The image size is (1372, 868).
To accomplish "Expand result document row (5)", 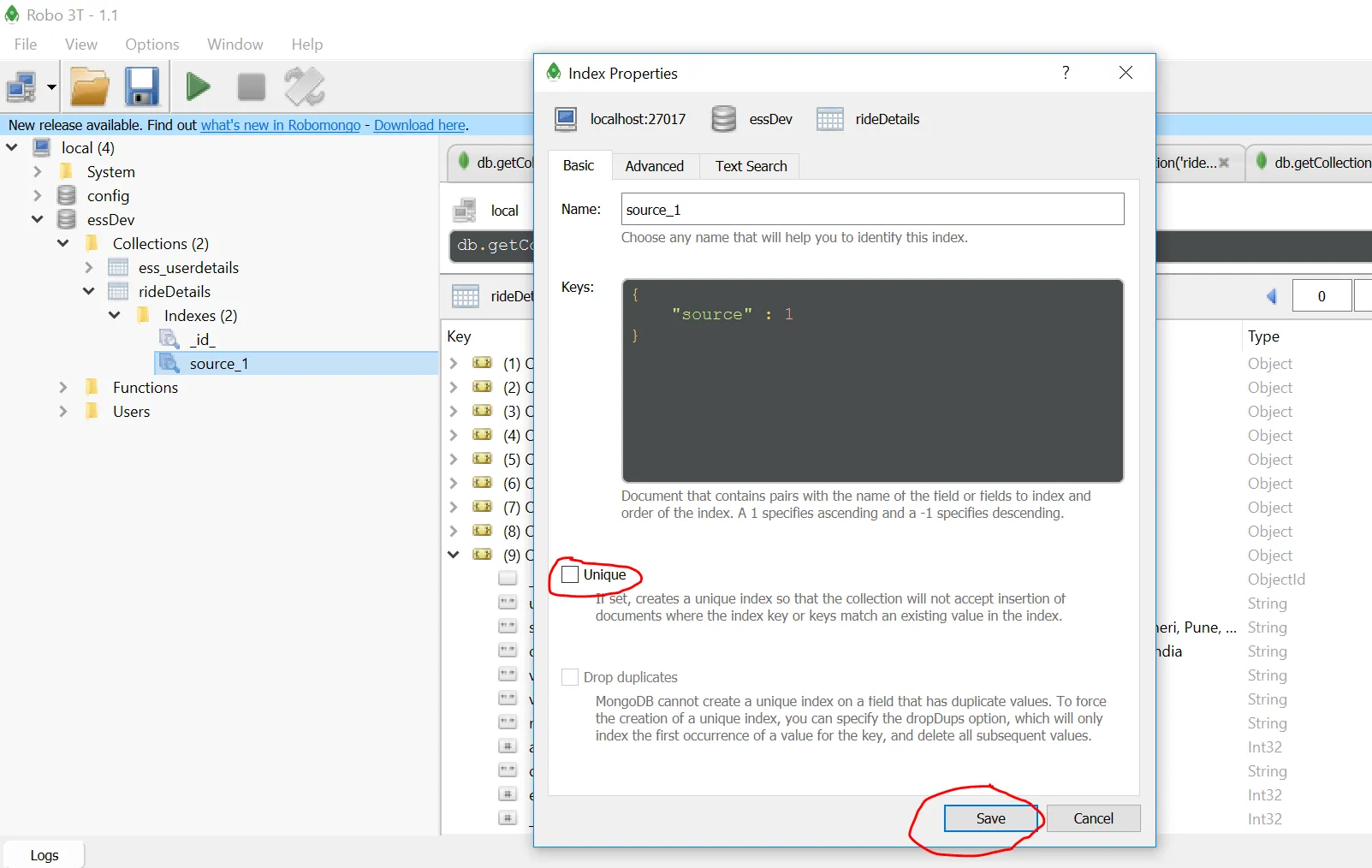I will (x=454, y=459).
